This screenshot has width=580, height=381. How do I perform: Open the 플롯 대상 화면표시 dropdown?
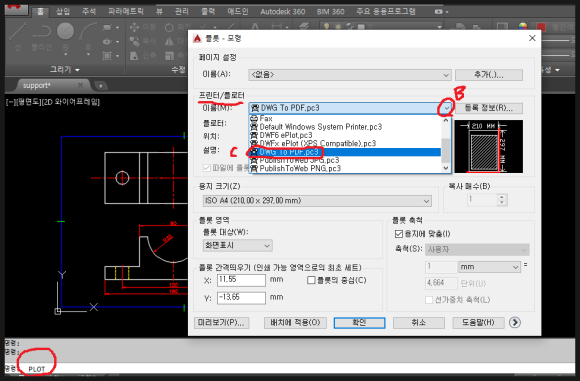coord(237,245)
